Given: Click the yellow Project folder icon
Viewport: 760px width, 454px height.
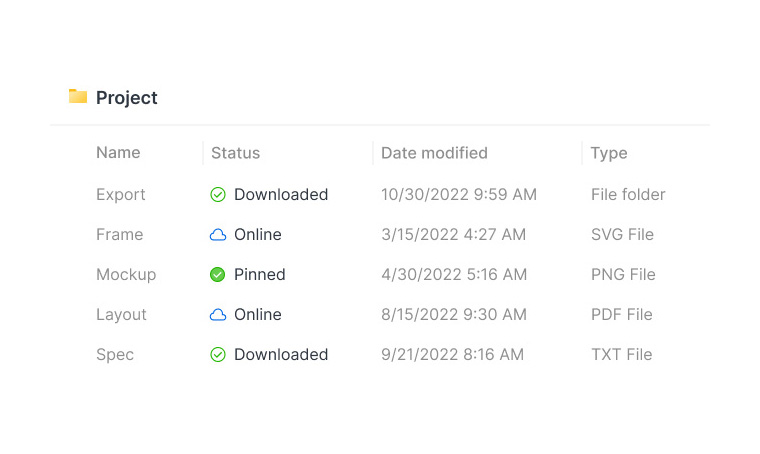Looking at the screenshot, I should click(78, 96).
